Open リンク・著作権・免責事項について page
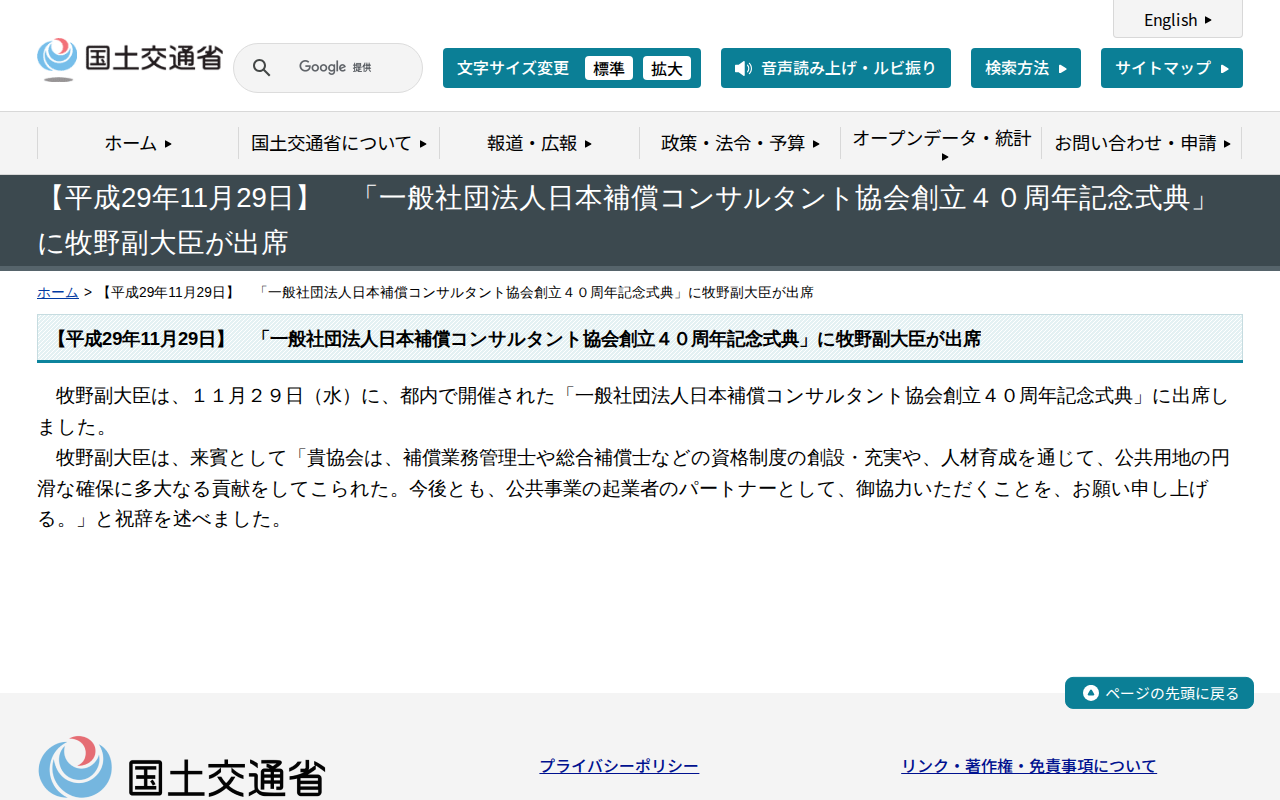The image size is (1280, 800). [x=1028, y=765]
